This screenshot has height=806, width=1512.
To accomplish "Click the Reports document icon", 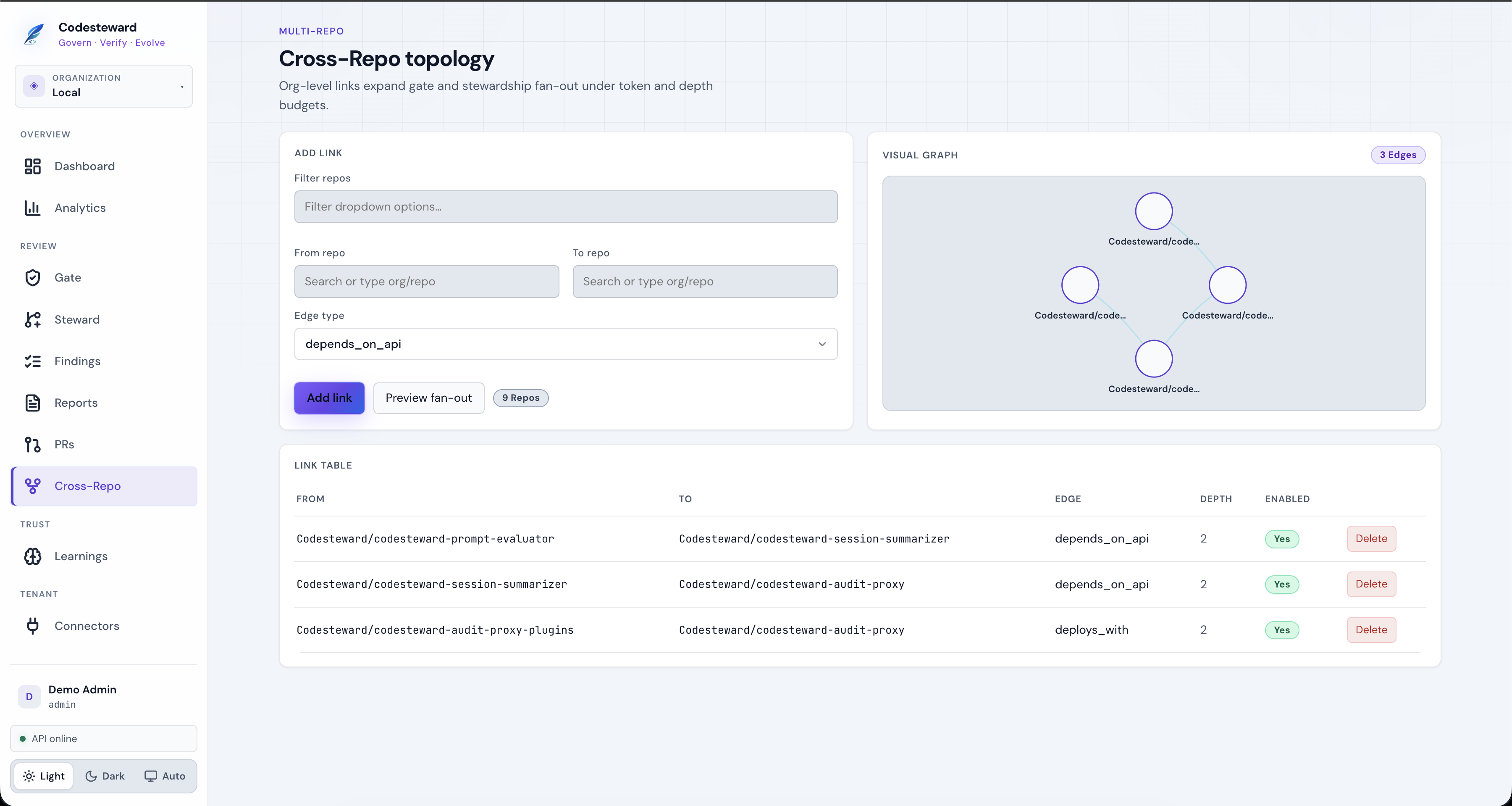I will pos(32,403).
